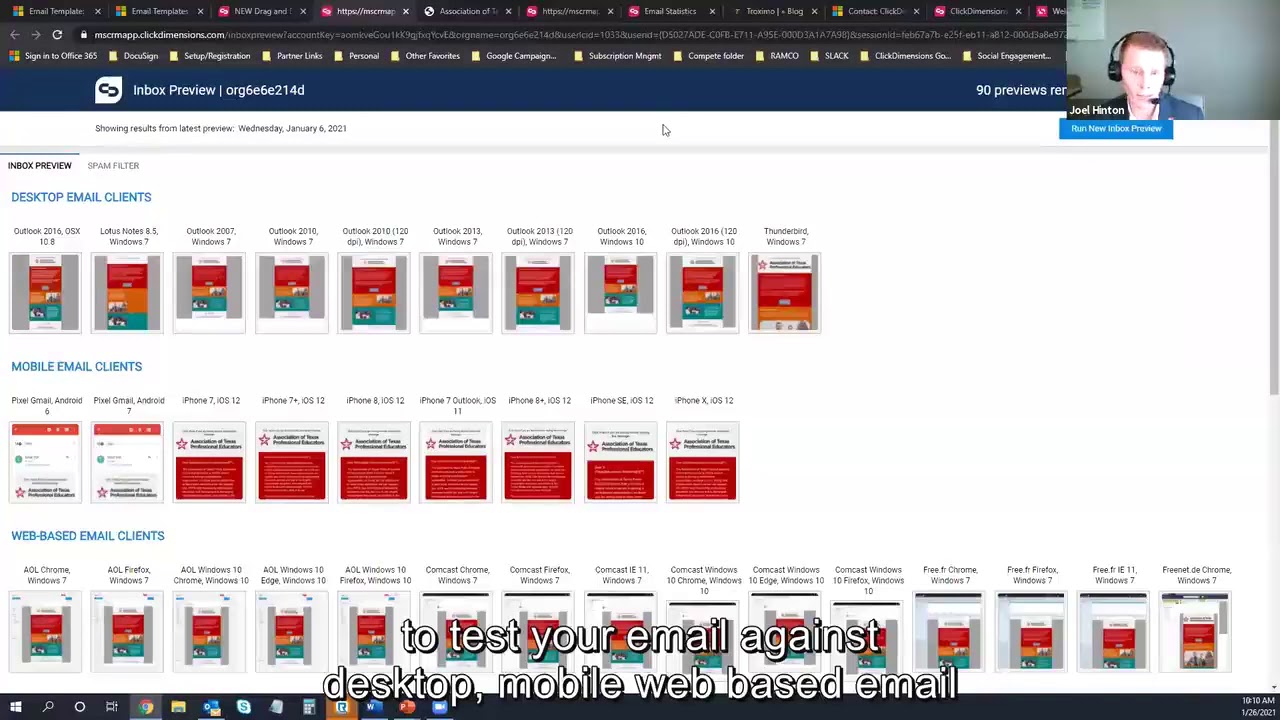Switch to Email Statistics browser tab
The width and height of the screenshot is (1280, 720).
[670, 11]
